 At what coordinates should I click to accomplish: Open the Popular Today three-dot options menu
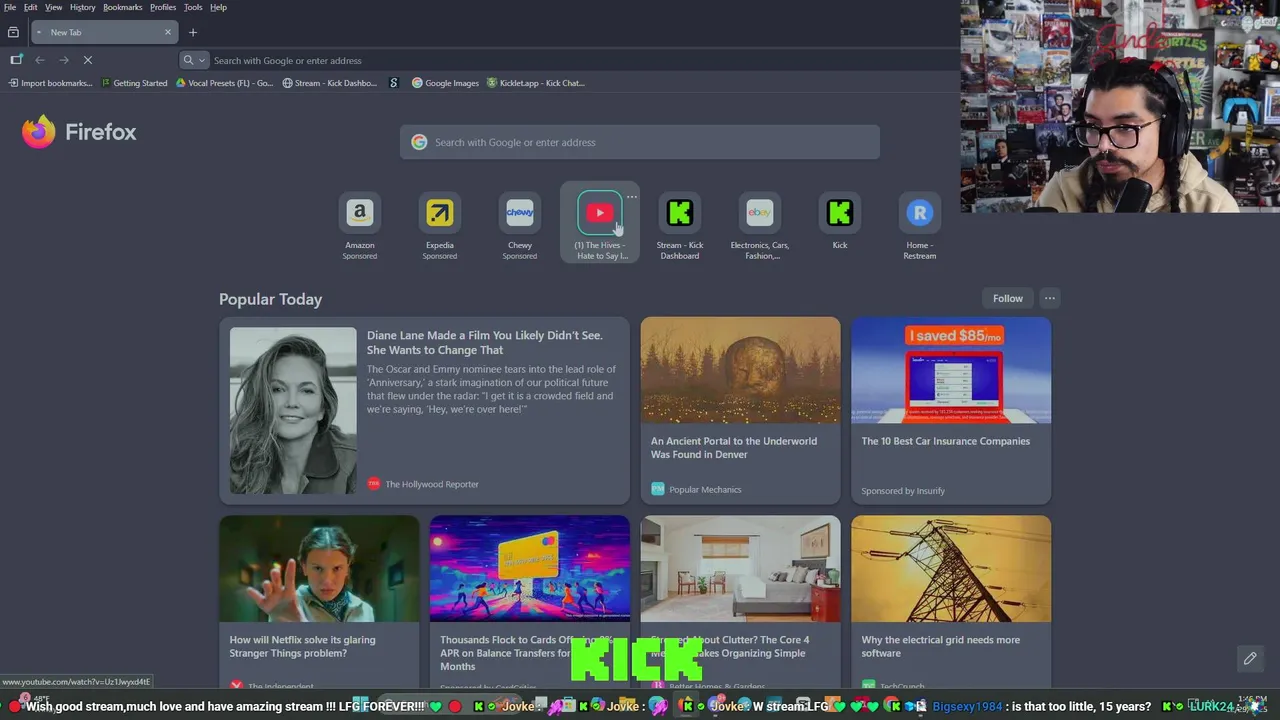tap(1049, 298)
